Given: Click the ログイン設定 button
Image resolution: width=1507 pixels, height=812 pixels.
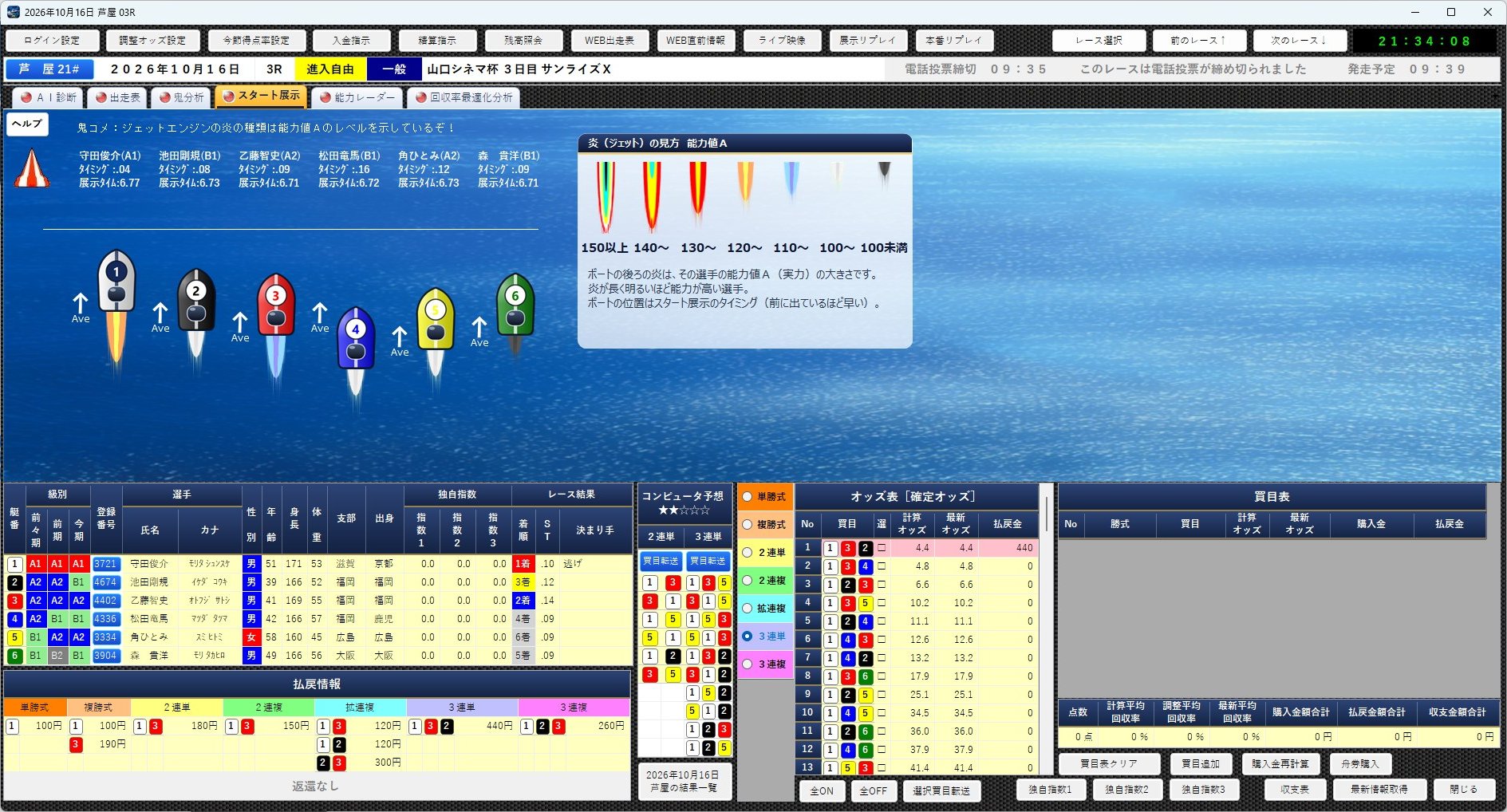Looking at the screenshot, I should (x=52, y=41).
